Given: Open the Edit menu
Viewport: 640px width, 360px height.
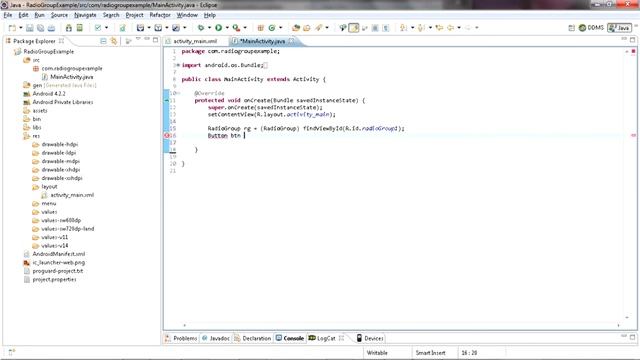Looking at the screenshot, I should pos(23,15).
